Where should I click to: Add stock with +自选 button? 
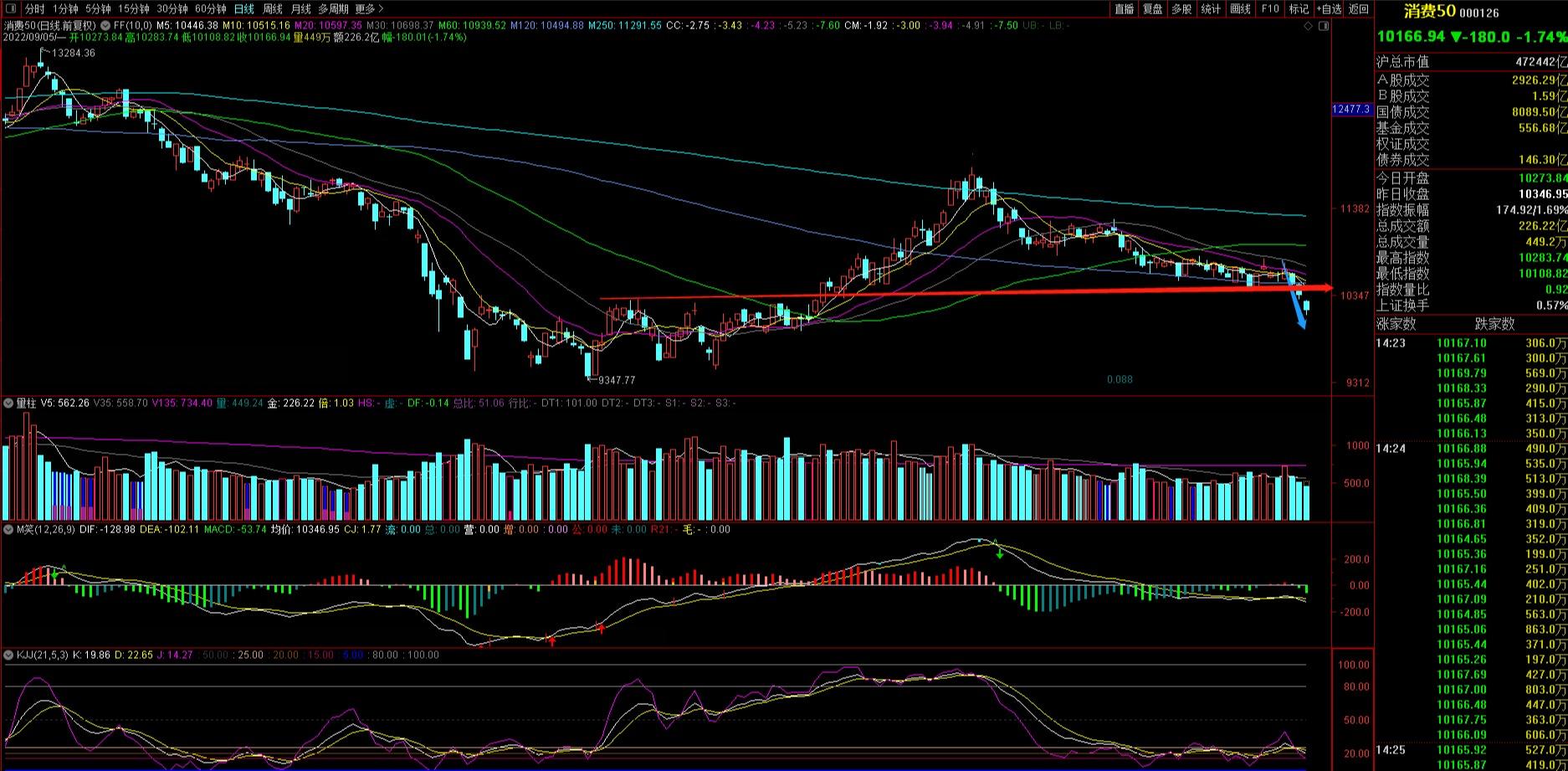(1329, 9)
